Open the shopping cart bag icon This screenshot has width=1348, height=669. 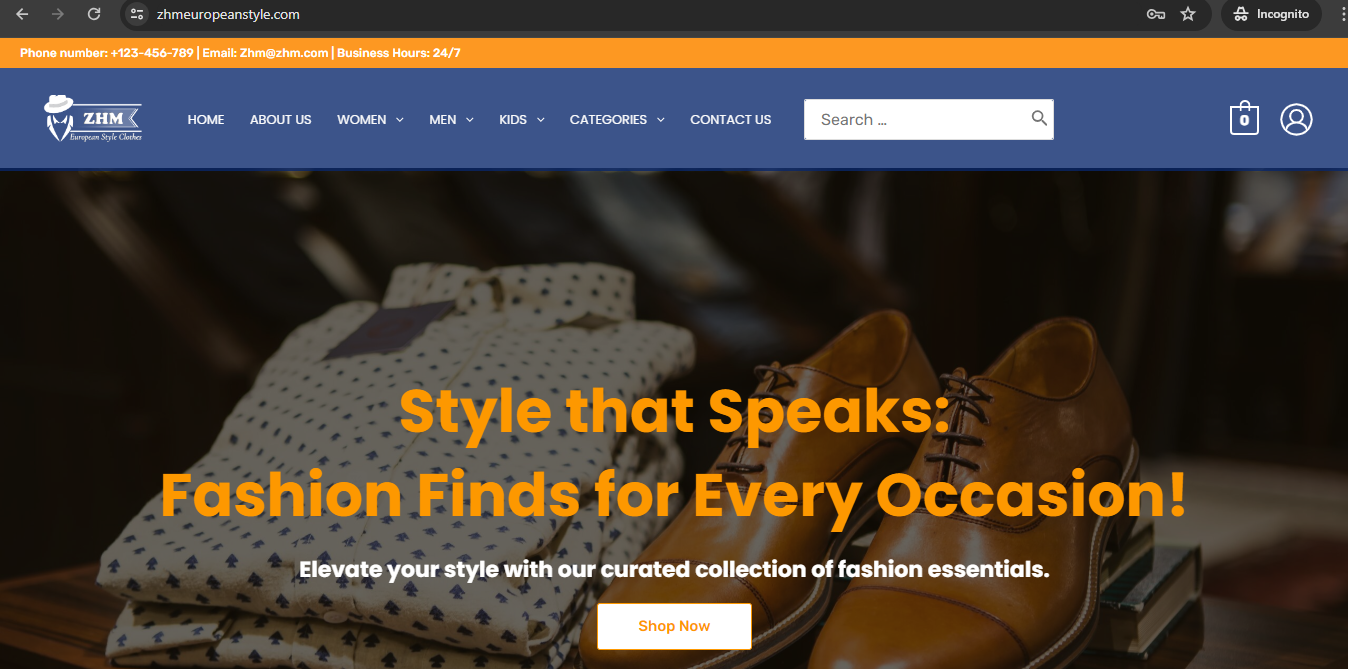coord(1244,118)
